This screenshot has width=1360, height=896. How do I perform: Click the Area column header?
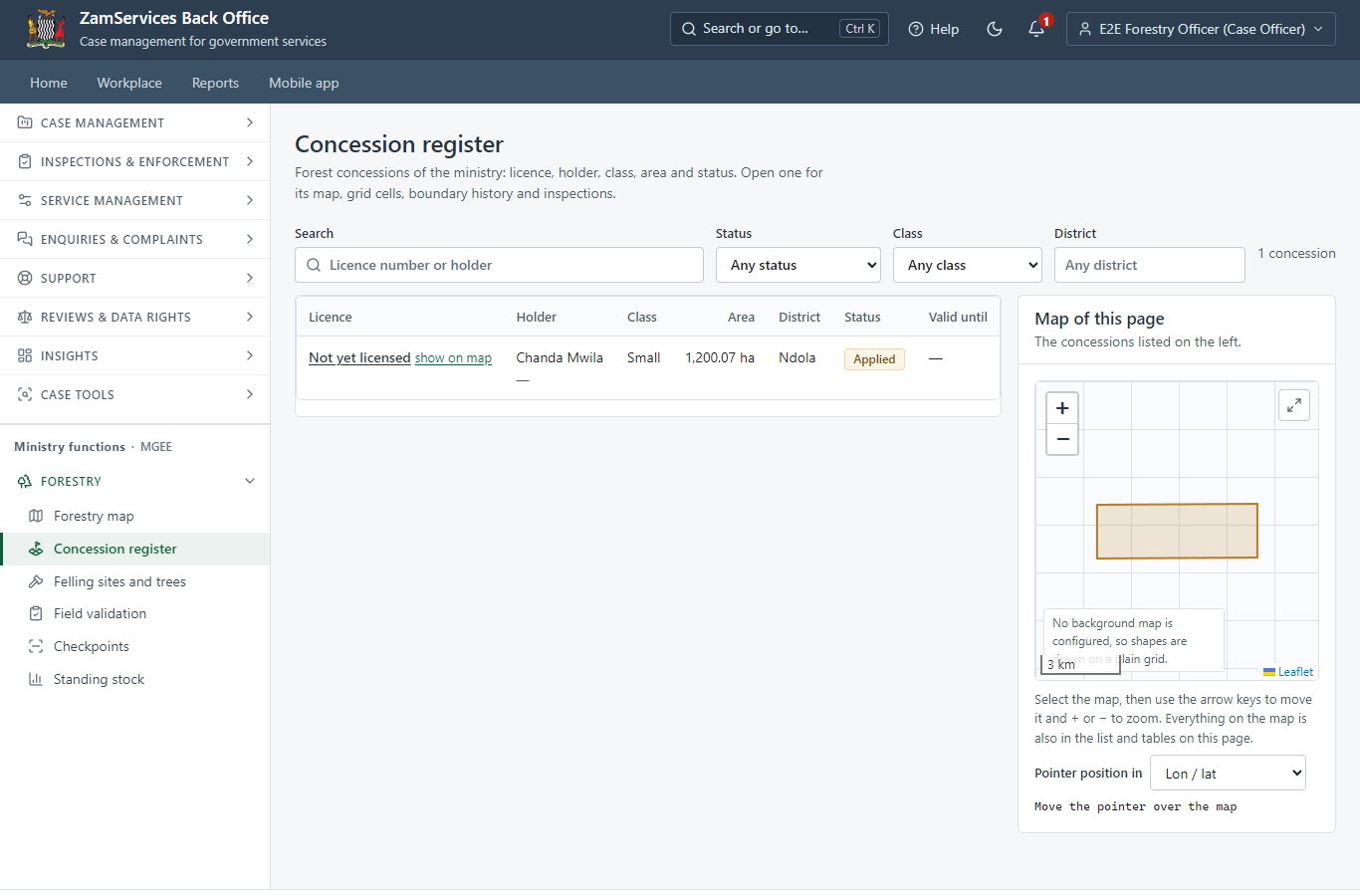(741, 317)
